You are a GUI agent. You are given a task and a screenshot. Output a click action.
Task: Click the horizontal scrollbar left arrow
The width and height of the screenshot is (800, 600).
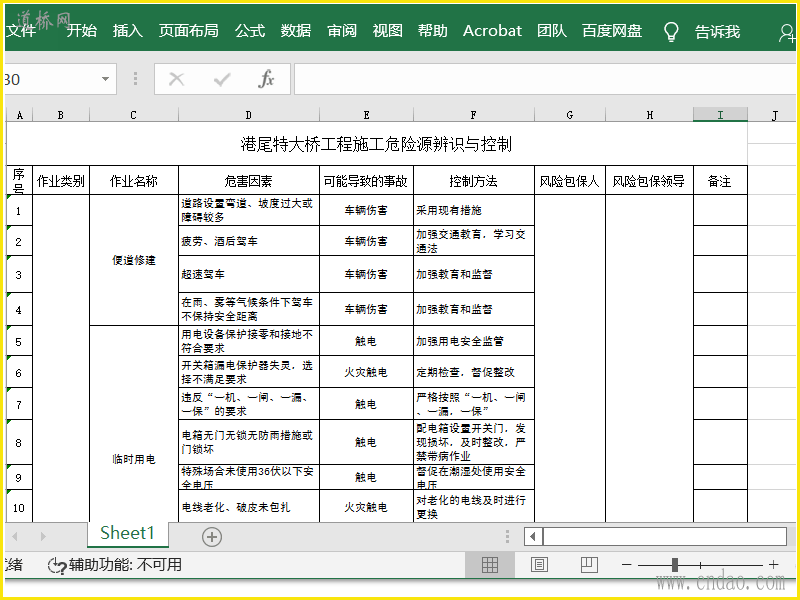tap(533, 536)
